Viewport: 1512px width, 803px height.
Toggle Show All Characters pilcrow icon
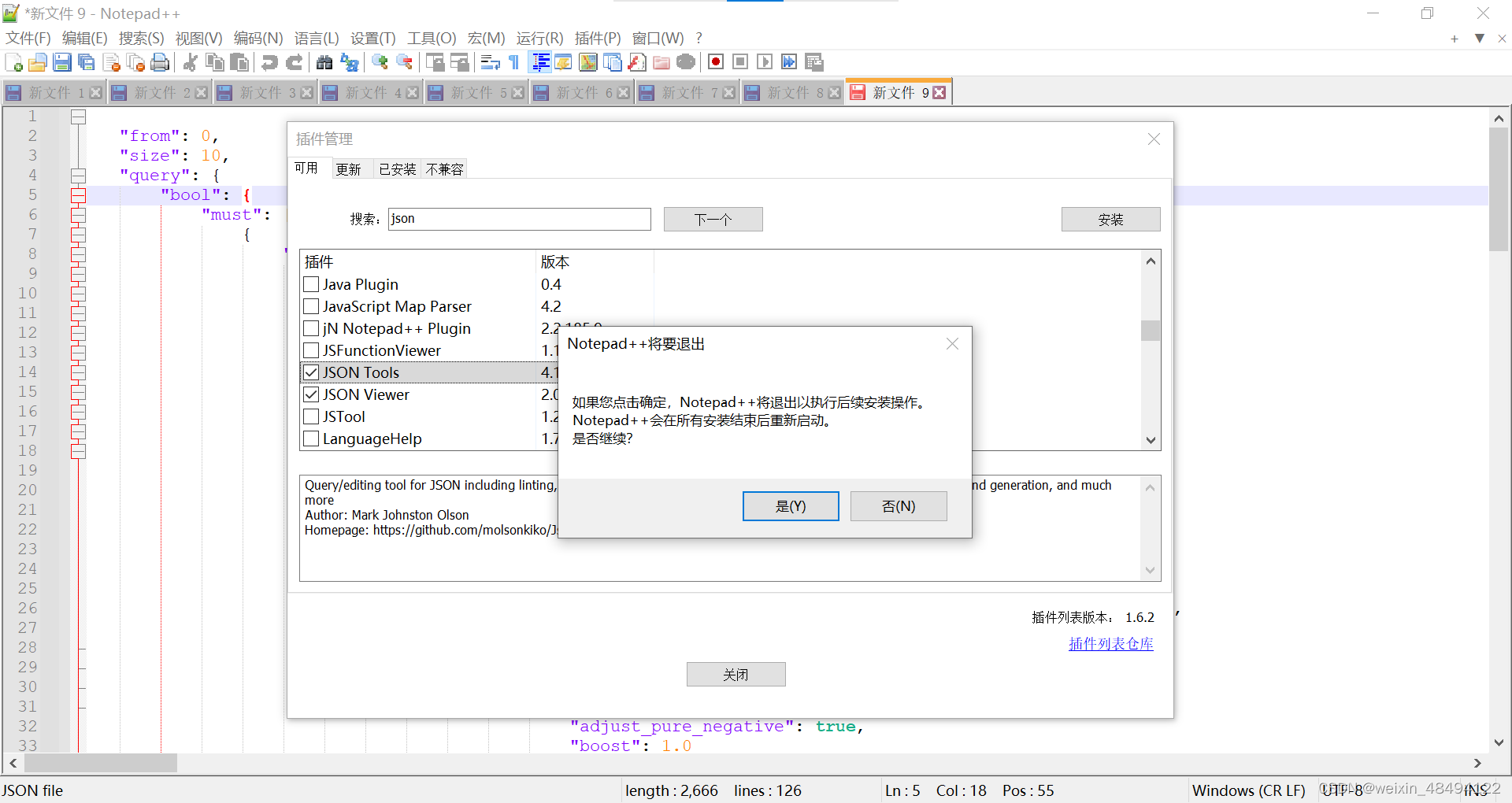[514, 62]
